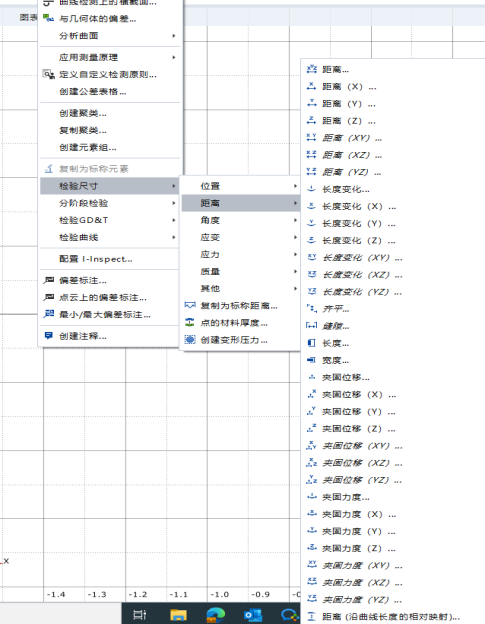Click the 创建变形压力 icon
This screenshot has height=624, width=485.
pyautogui.click(x=190, y=340)
